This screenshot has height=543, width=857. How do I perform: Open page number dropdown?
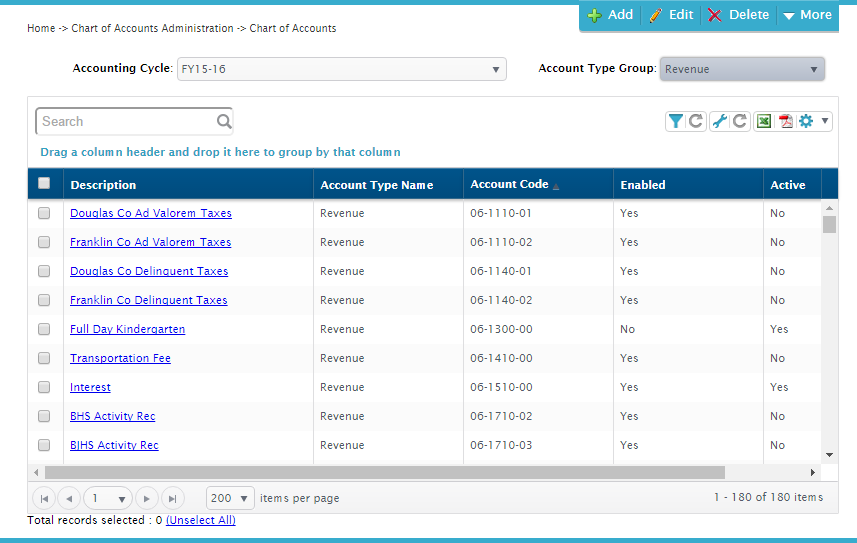click(108, 498)
